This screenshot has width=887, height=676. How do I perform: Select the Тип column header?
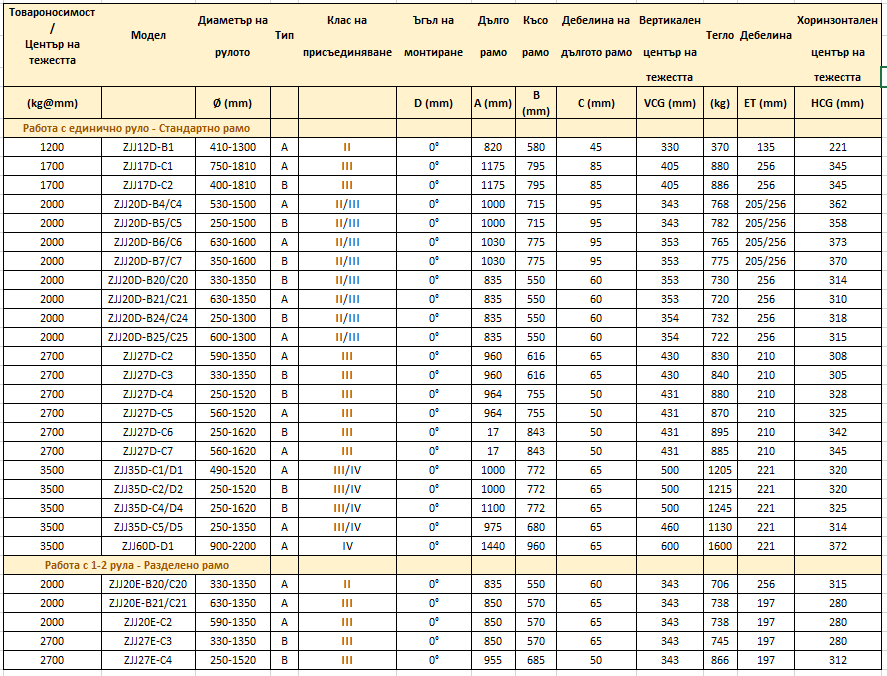tap(284, 35)
